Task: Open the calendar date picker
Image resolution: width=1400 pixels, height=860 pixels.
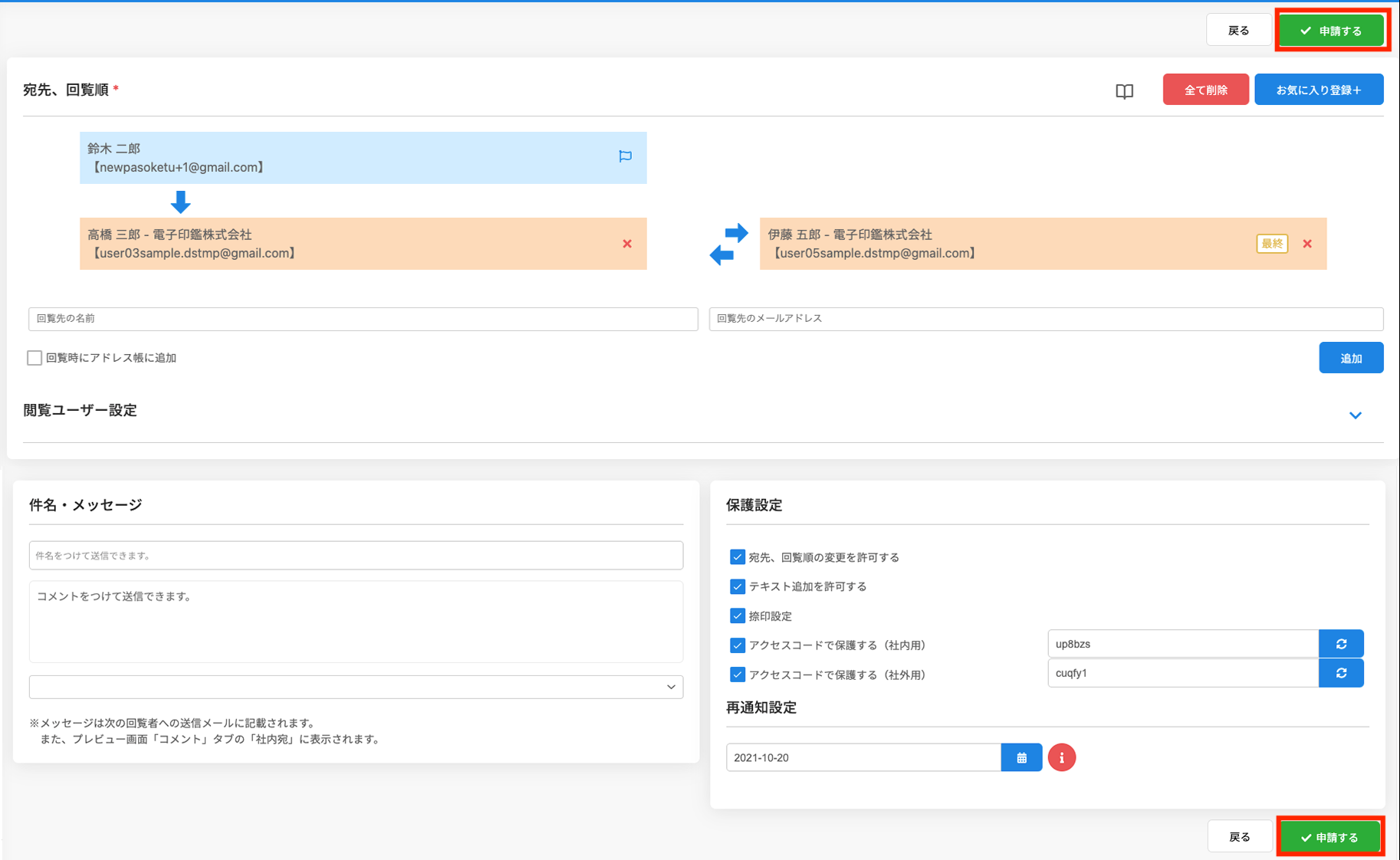Action: [x=1021, y=757]
